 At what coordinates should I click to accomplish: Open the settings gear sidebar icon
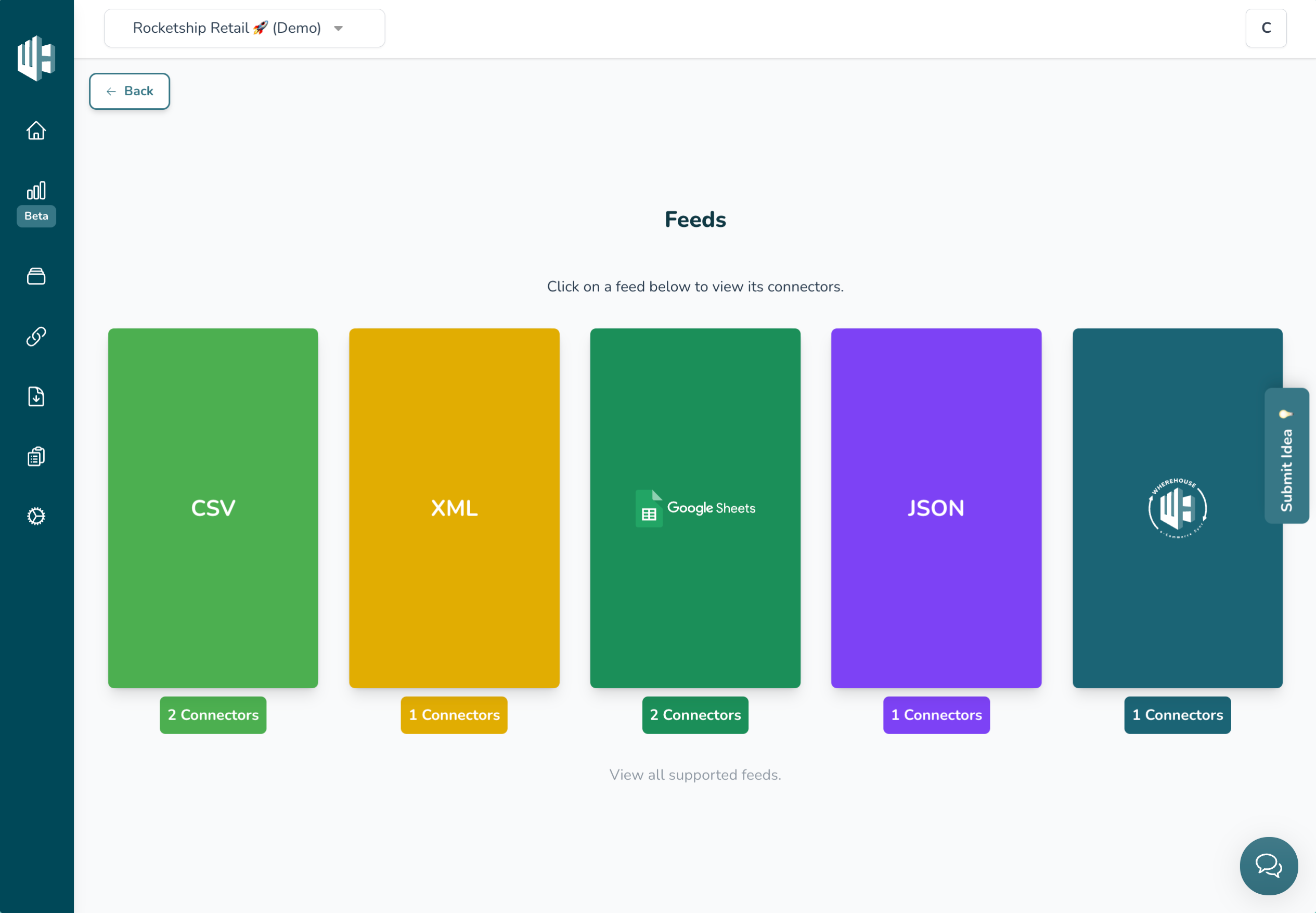tap(36, 516)
